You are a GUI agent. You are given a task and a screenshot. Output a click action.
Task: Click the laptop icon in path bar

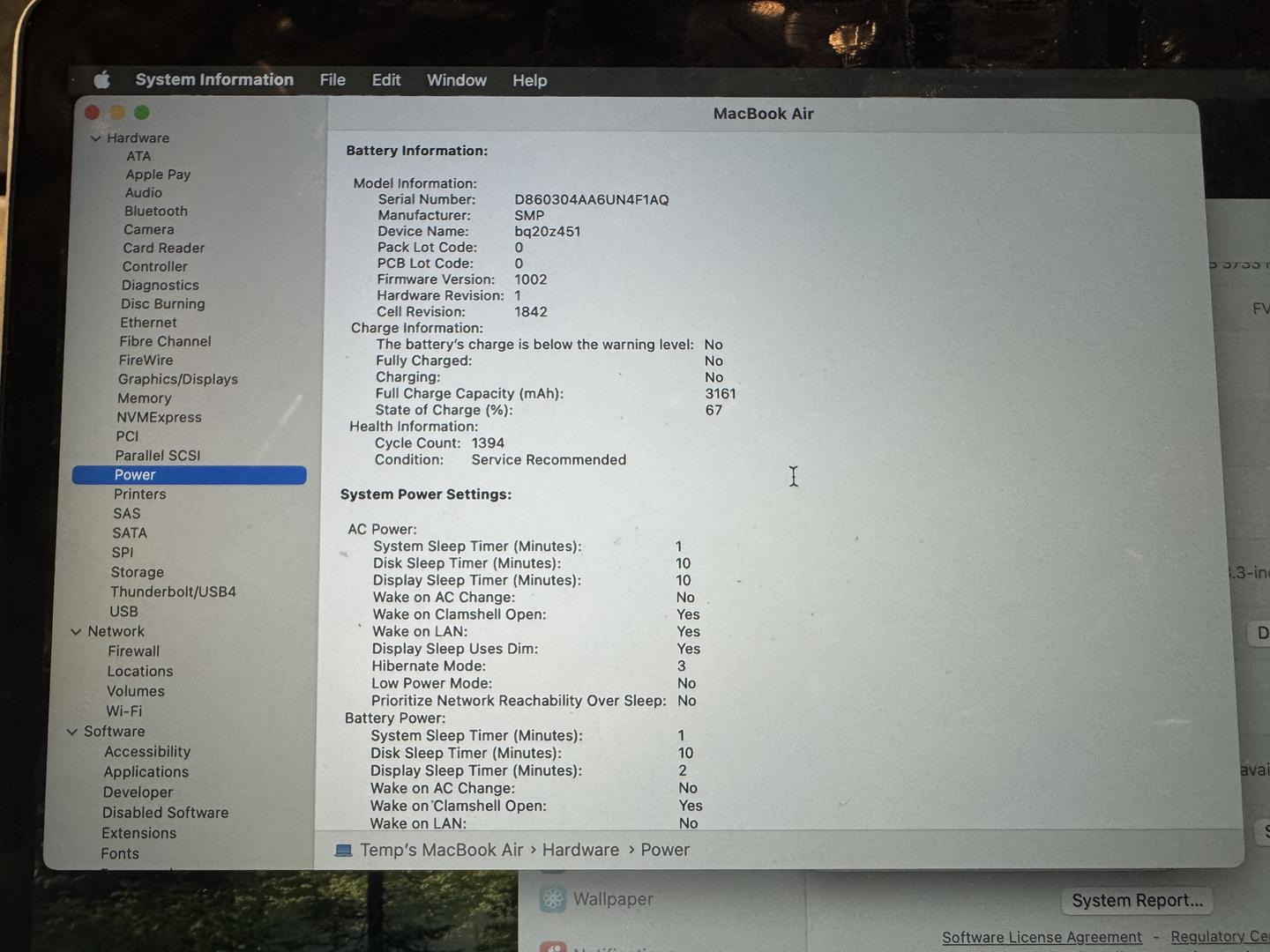pos(344,851)
